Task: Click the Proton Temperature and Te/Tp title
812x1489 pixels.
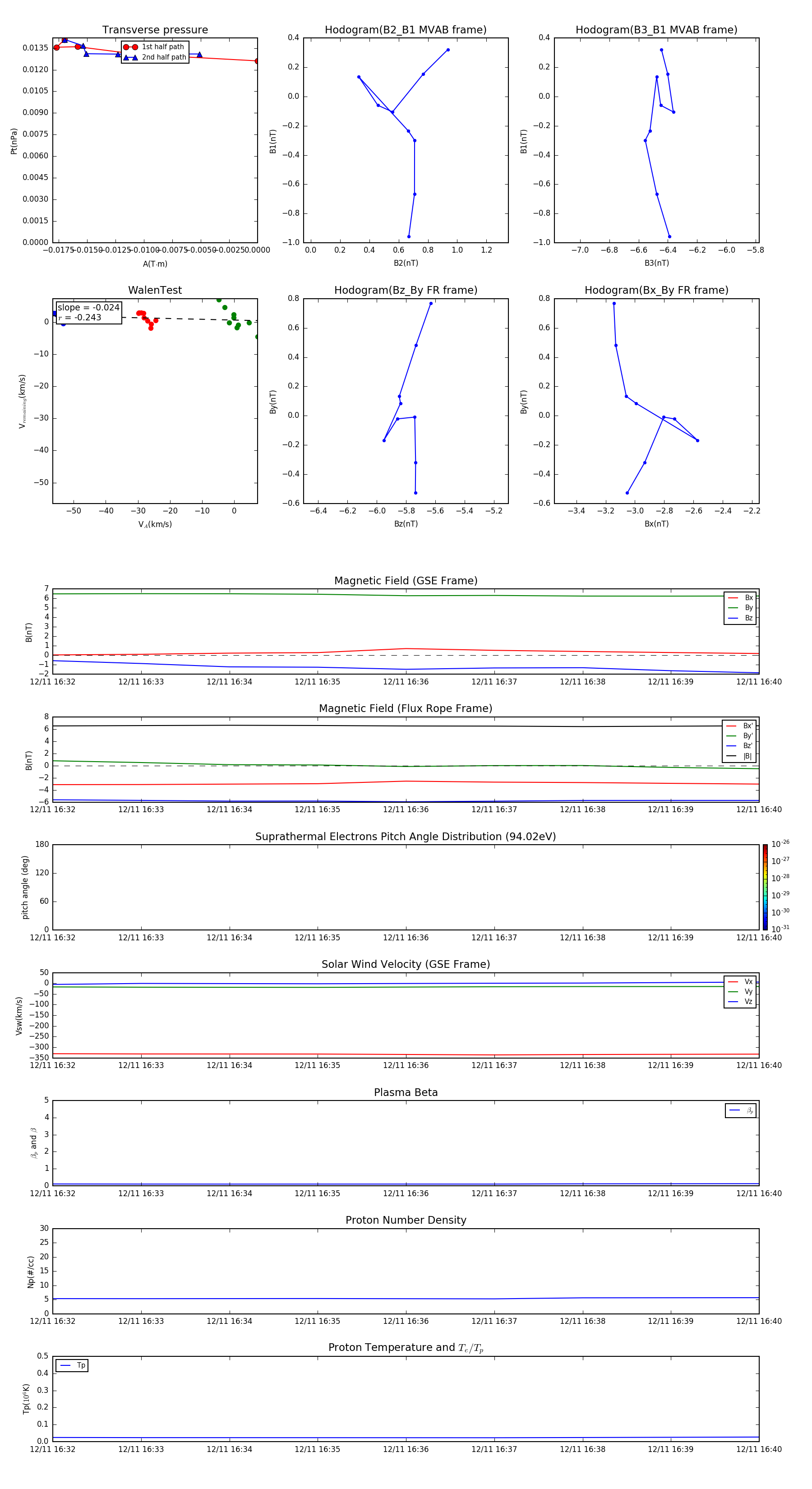Action: [406, 1348]
